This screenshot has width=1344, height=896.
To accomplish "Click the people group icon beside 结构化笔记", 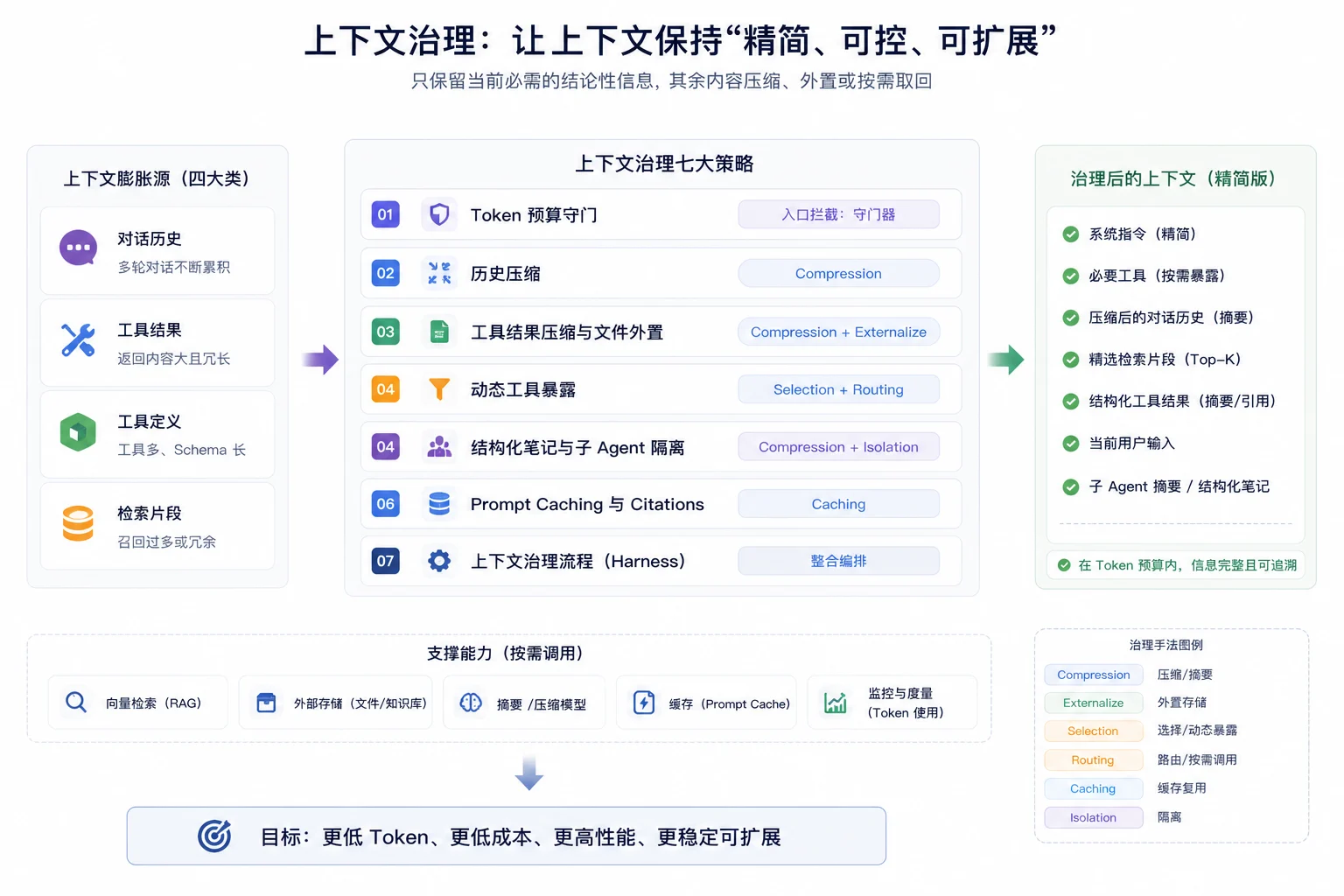I will (x=439, y=447).
